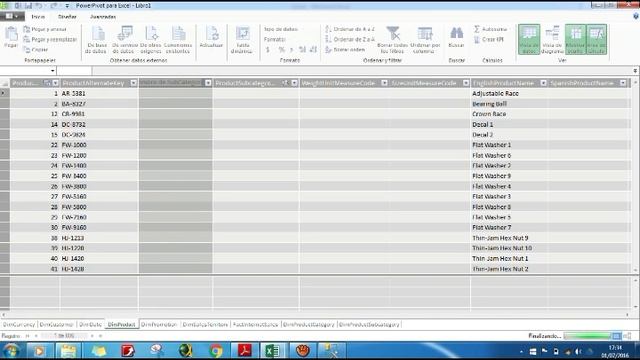Click Borrar todos los filtros
The image size is (640, 360).
(392, 40)
